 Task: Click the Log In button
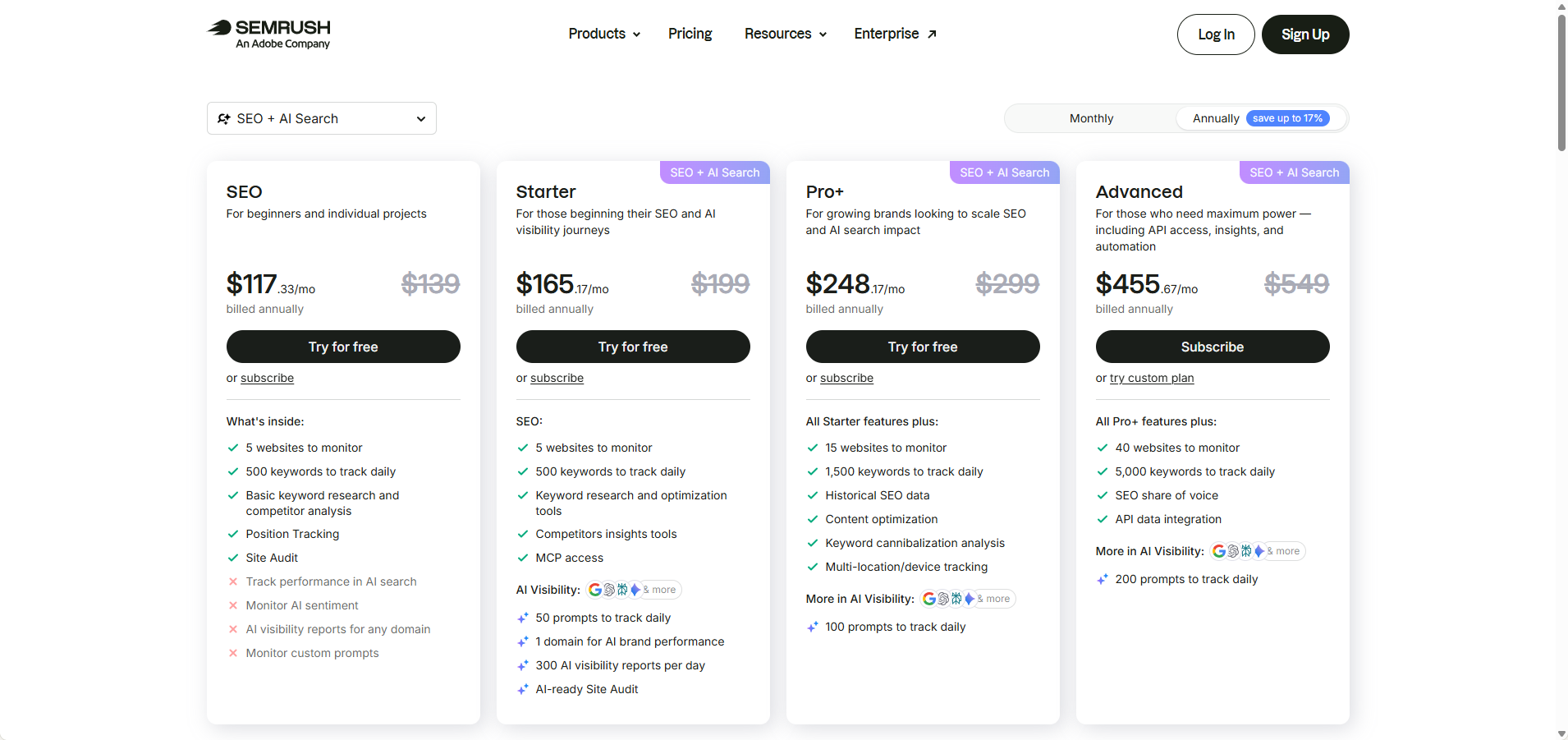click(x=1216, y=34)
